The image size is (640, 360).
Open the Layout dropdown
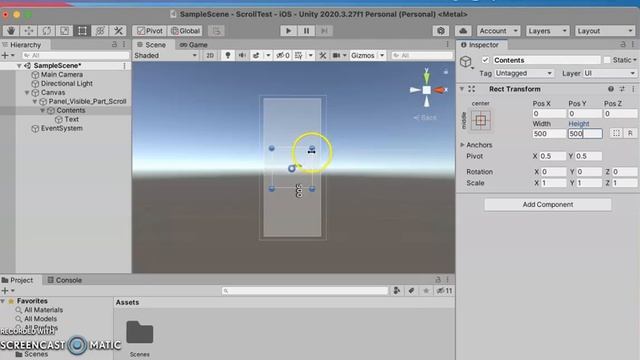pyautogui.click(x=605, y=31)
